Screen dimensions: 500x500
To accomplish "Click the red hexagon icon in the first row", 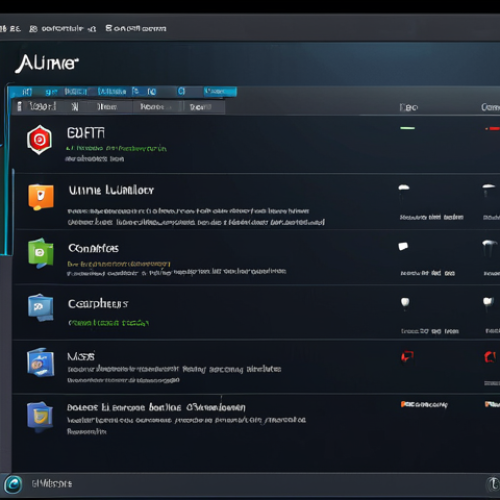I will pyautogui.click(x=39, y=140).
